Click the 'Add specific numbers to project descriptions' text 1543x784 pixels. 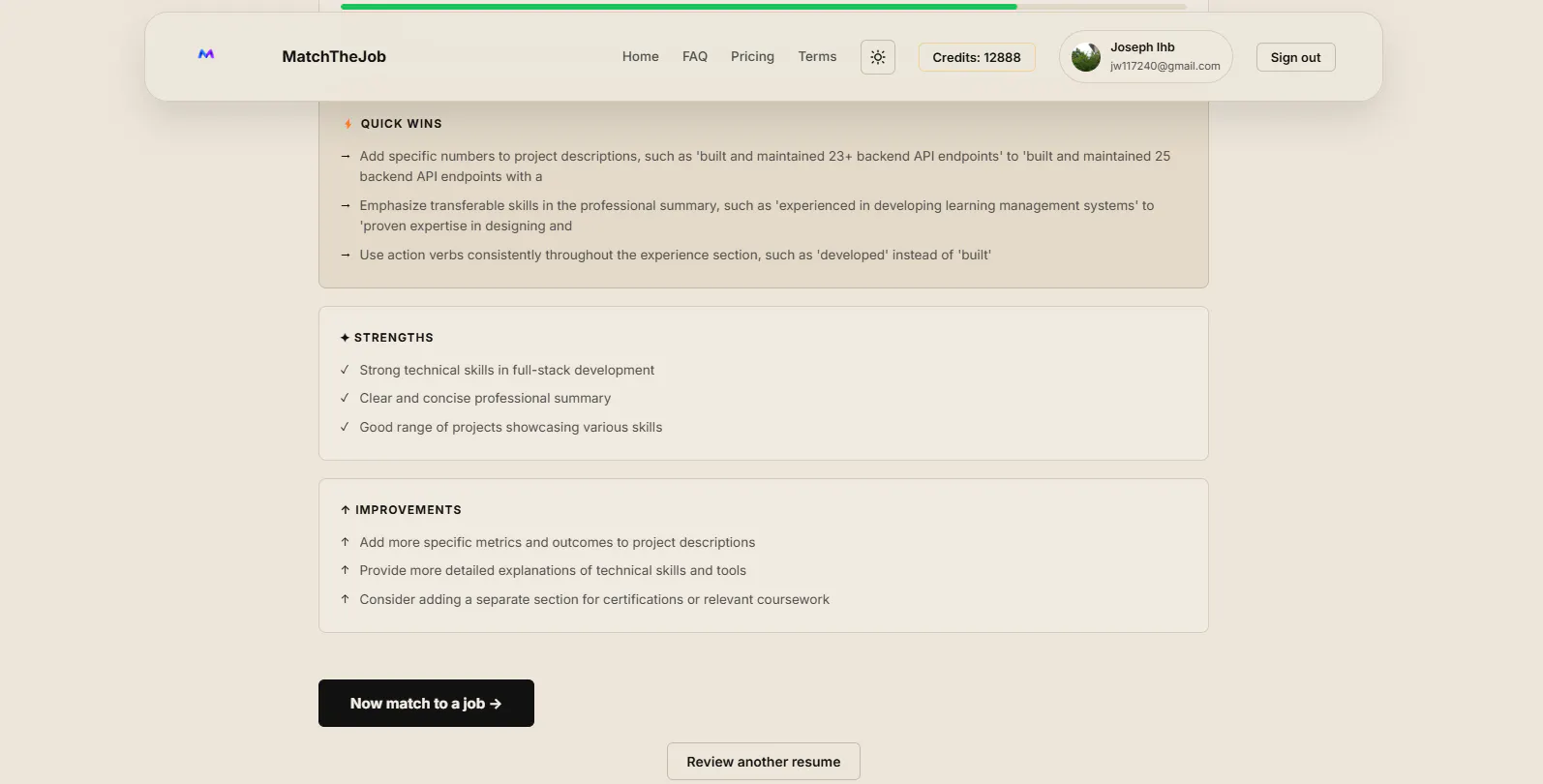tap(765, 166)
